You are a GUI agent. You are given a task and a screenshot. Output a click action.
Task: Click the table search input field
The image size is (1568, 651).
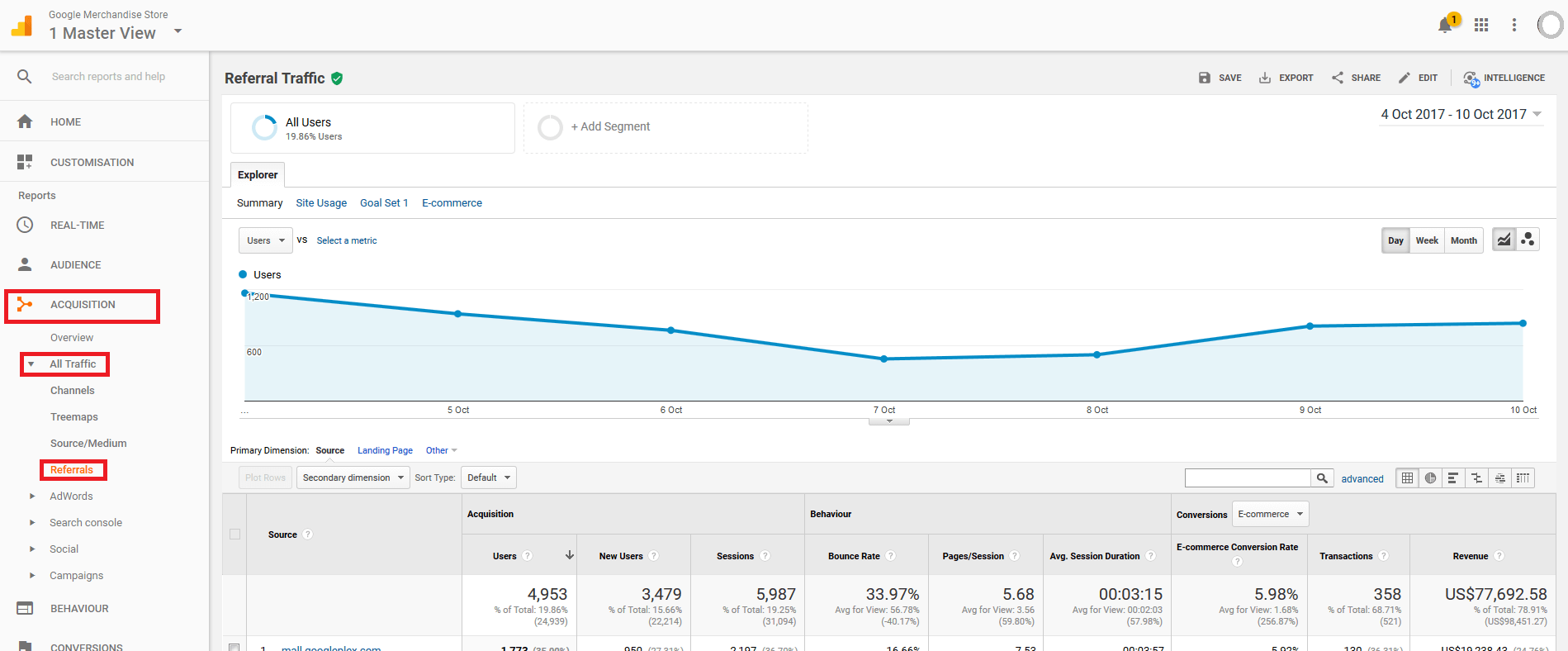pos(1248,478)
